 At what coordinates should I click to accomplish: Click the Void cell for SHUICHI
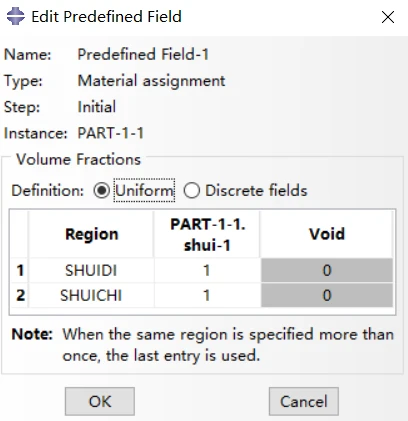327,295
